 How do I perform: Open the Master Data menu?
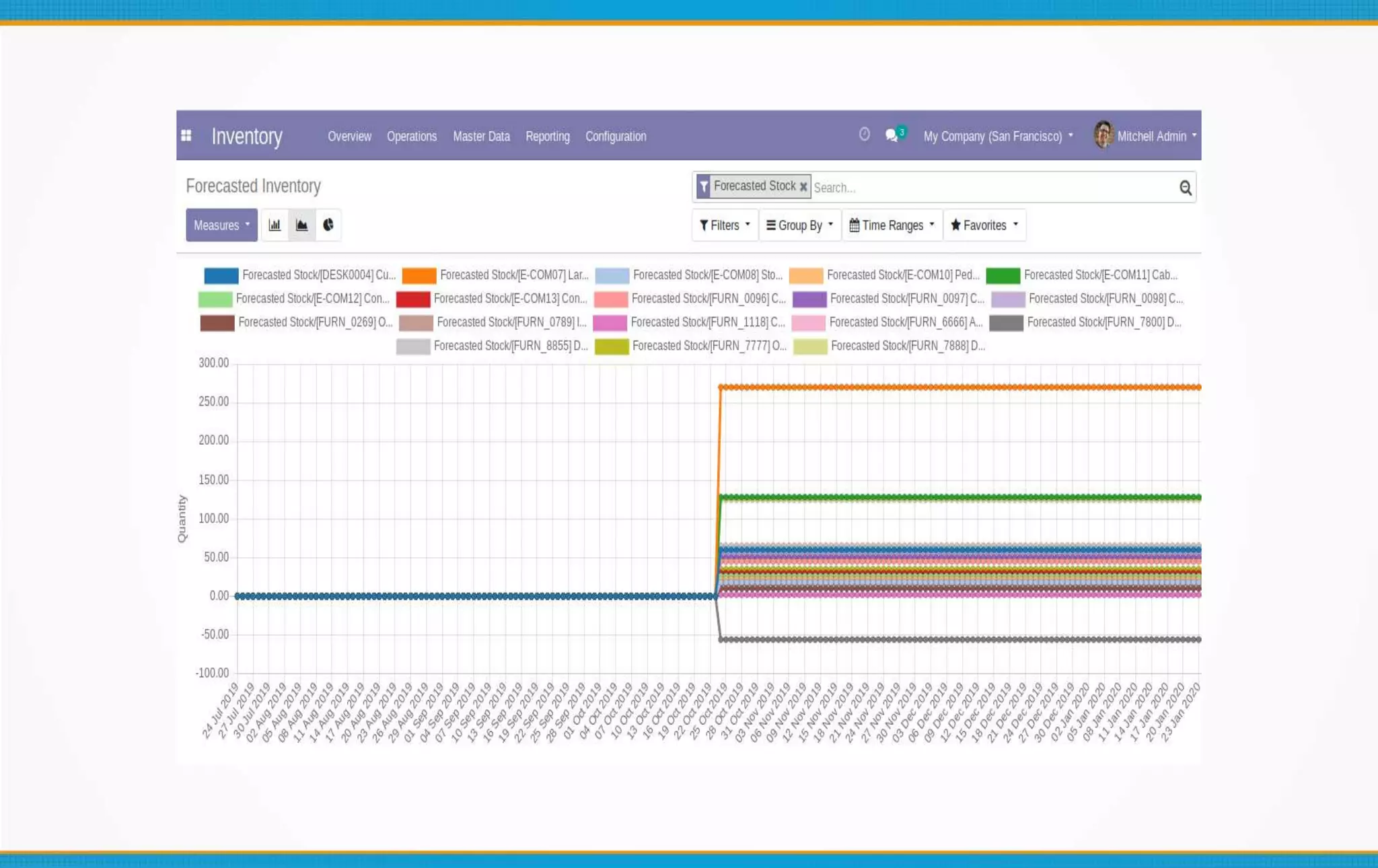pyautogui.click(x=481, y=136)
